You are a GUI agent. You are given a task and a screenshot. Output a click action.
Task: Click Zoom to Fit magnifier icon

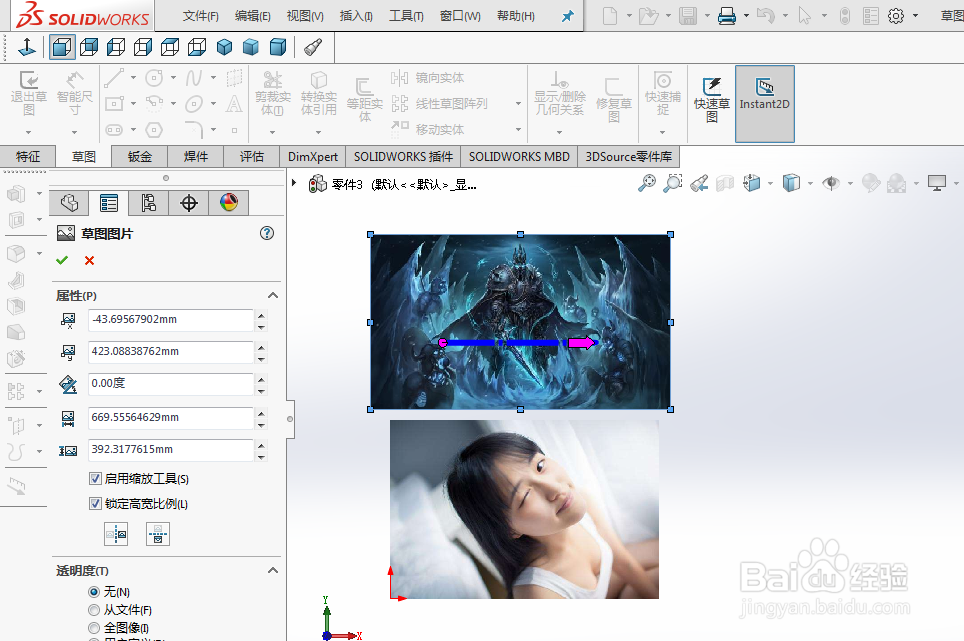[647, 183]
